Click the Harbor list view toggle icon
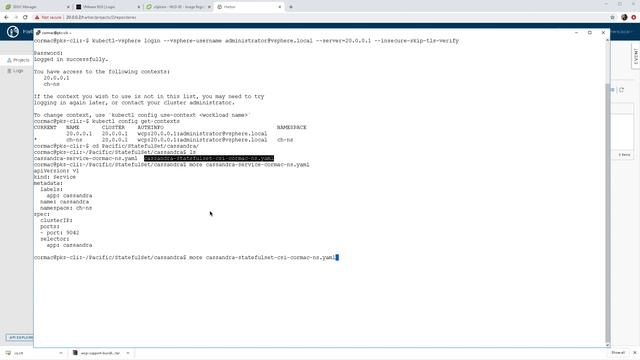Viewport: 640px width, 360px height. 613,90
